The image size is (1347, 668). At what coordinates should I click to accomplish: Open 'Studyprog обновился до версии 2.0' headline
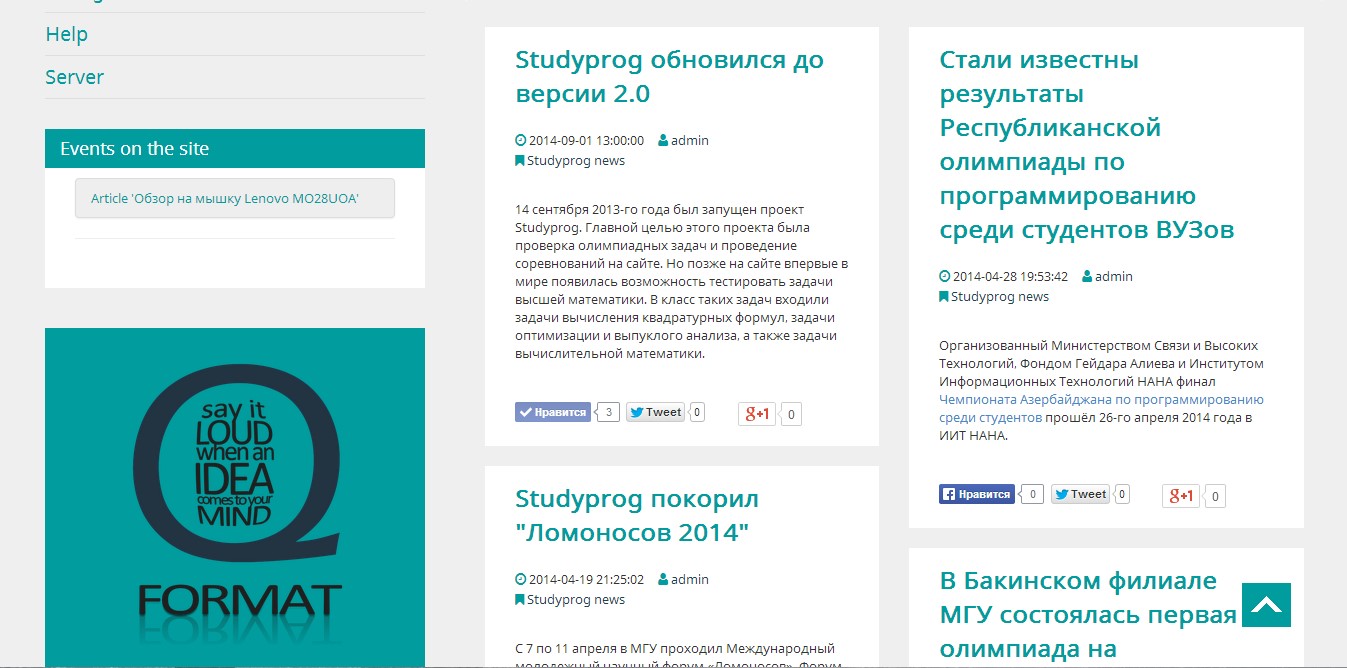tap(669, 77)
